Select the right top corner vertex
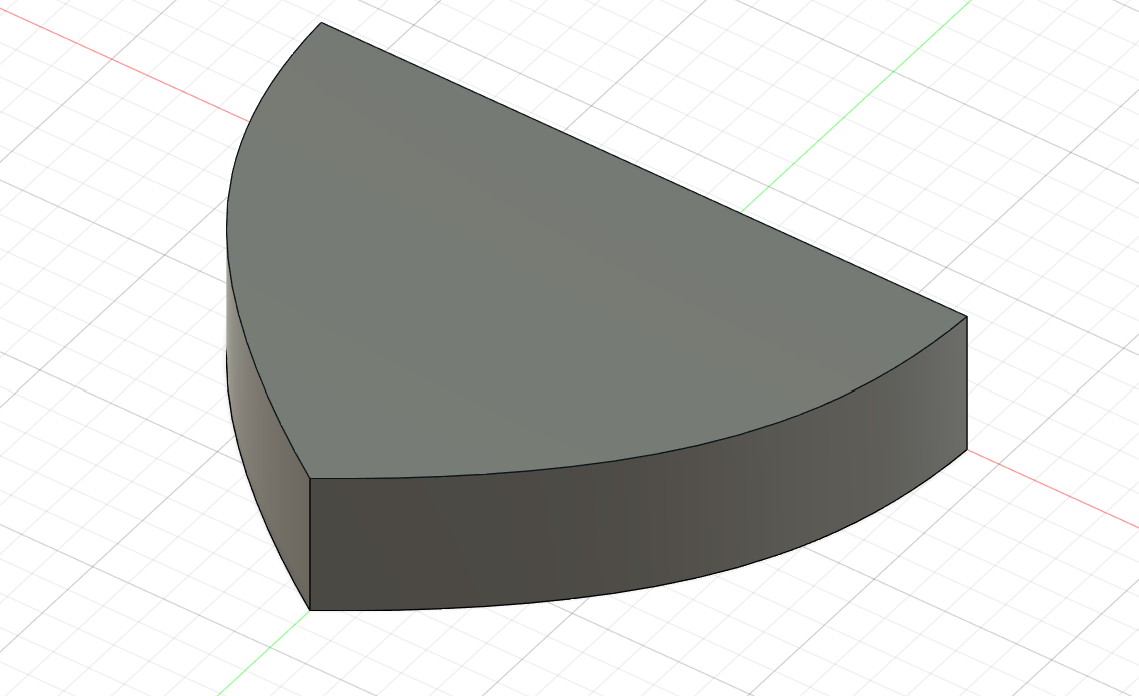The width and height of the screenshot is (1139, 696). coord(967,317)
